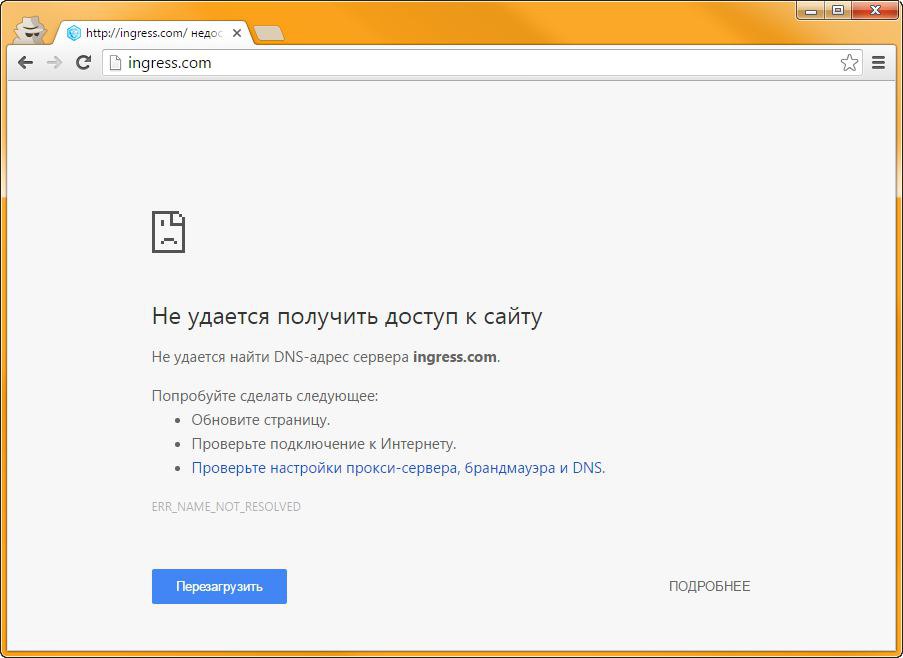Close the browser window
The image size is (903, 658).
click(875, 10)
